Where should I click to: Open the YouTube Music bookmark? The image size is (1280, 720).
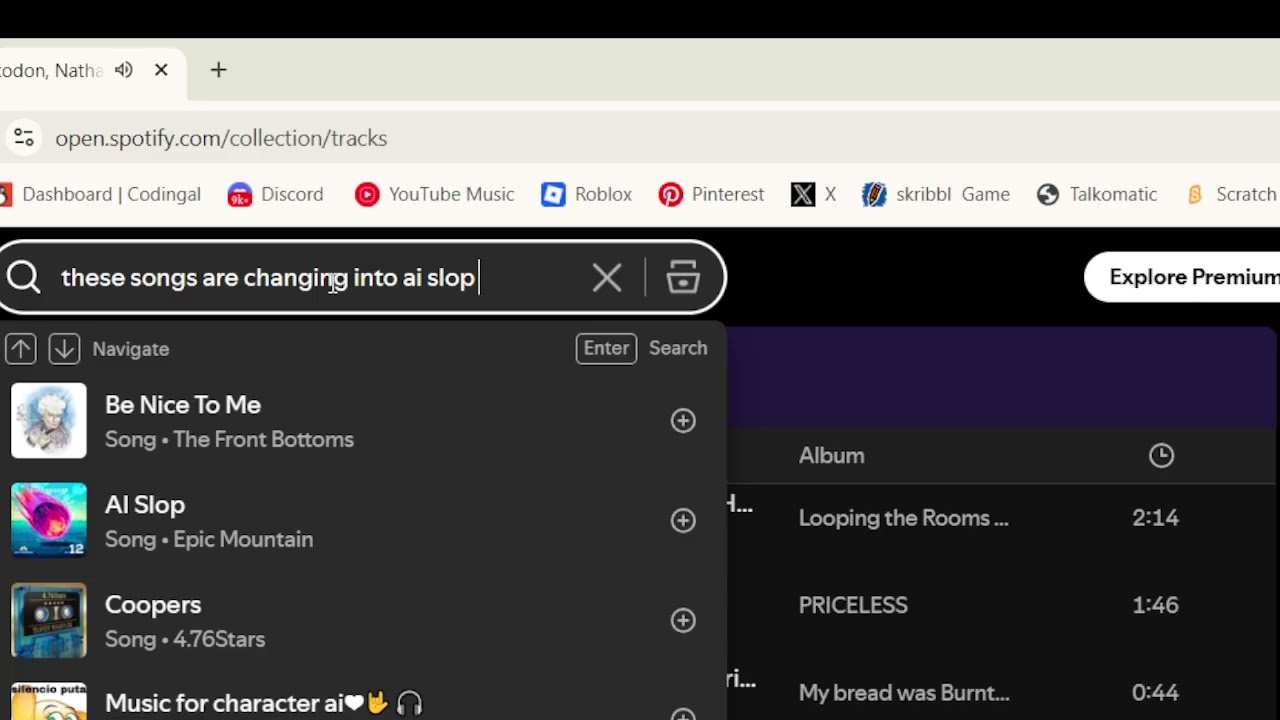click(x=435, y=194)
